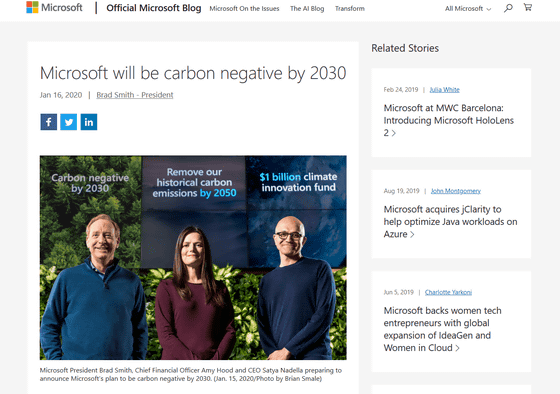This screenshot has width=560, height=394.
Task: Click the Aug 19, 2019 date
Action: tap(401, 191)
